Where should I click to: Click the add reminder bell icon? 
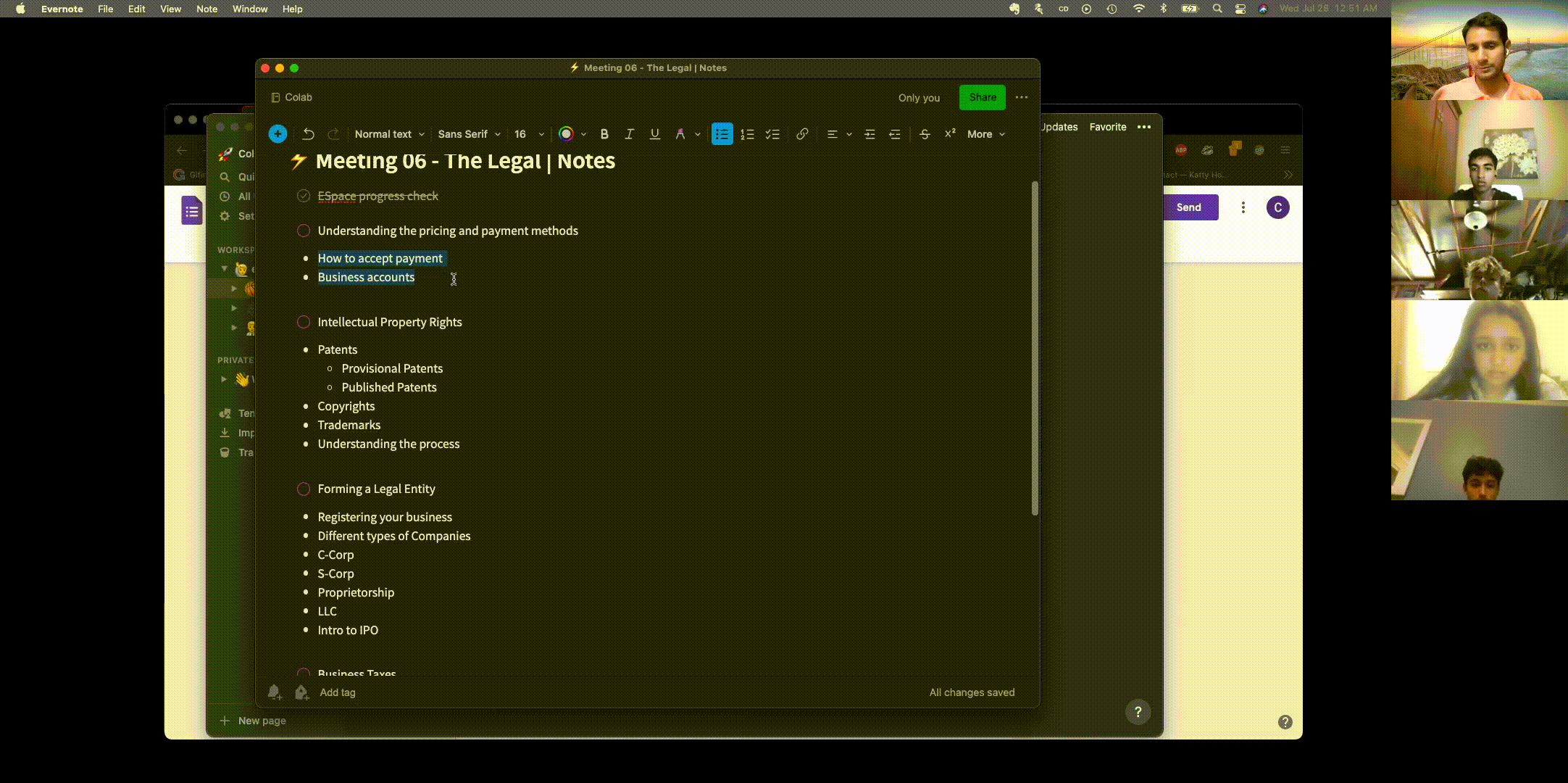tap(274, 692)
